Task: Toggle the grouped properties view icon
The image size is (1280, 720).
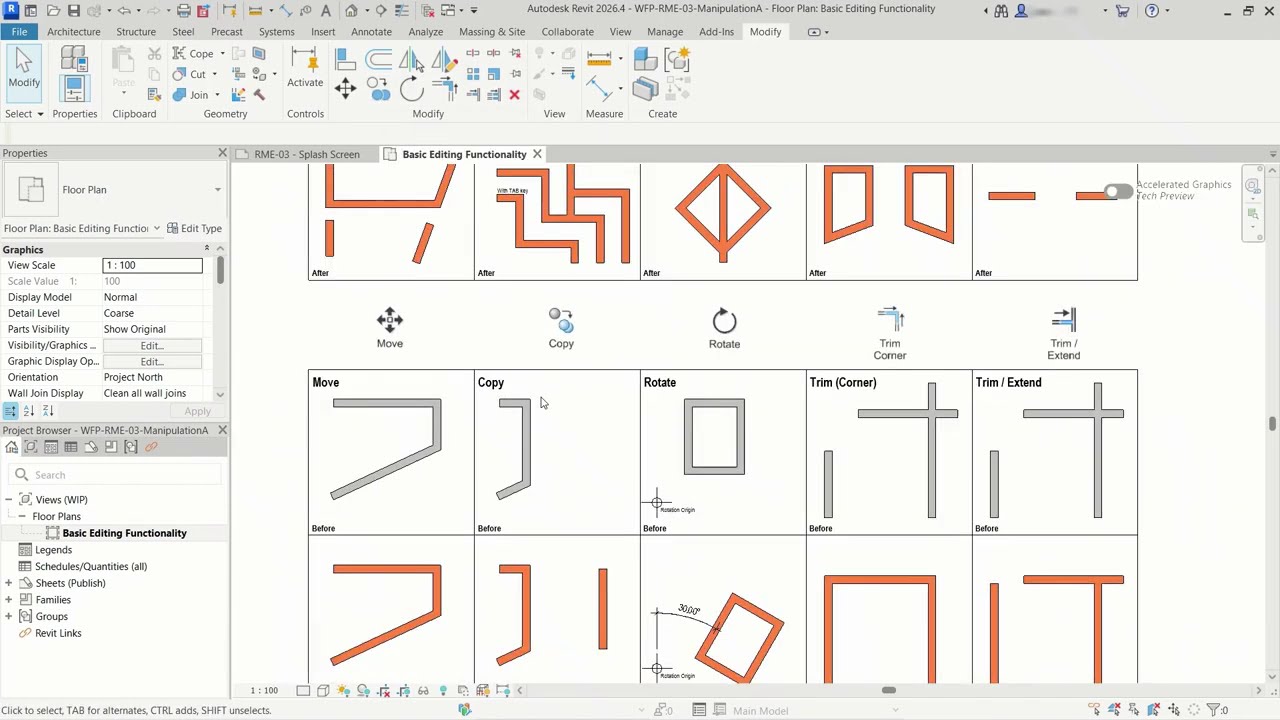Action: point(10,411)
